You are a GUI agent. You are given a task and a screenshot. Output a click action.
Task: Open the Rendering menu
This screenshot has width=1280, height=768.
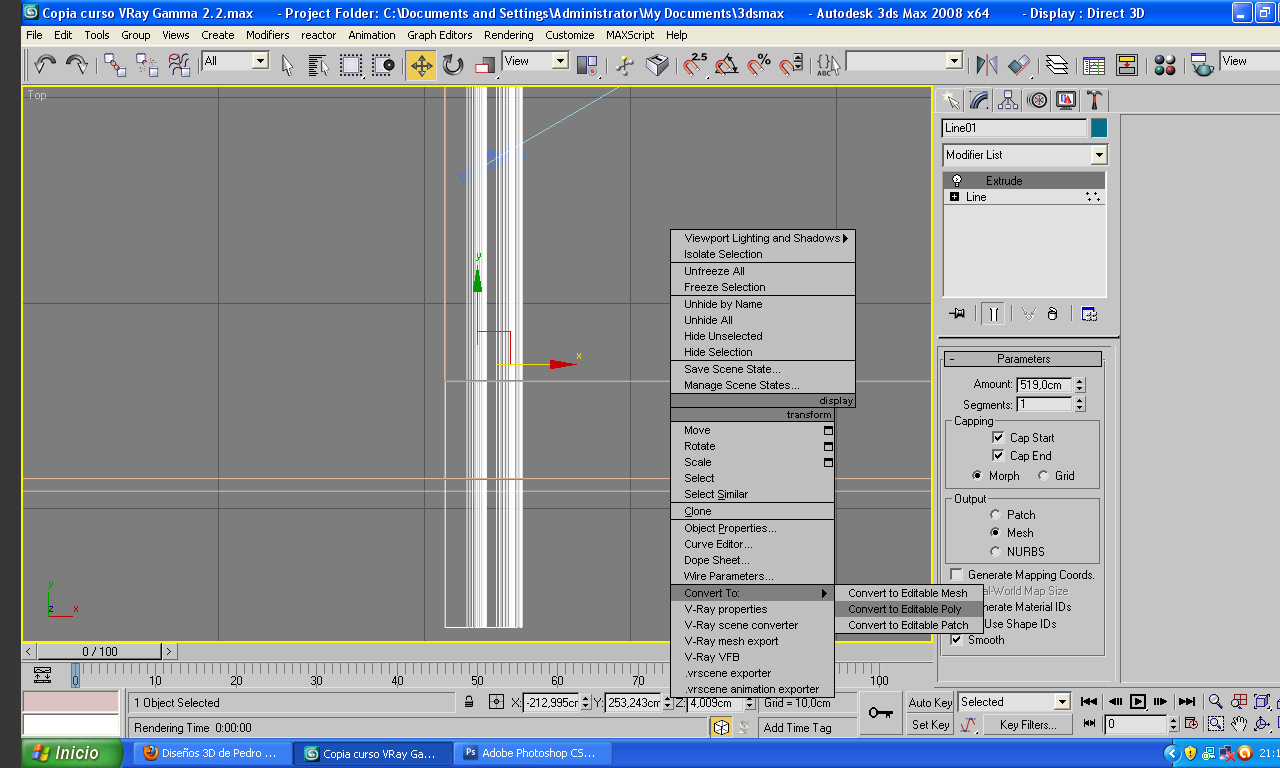point(508,35)
